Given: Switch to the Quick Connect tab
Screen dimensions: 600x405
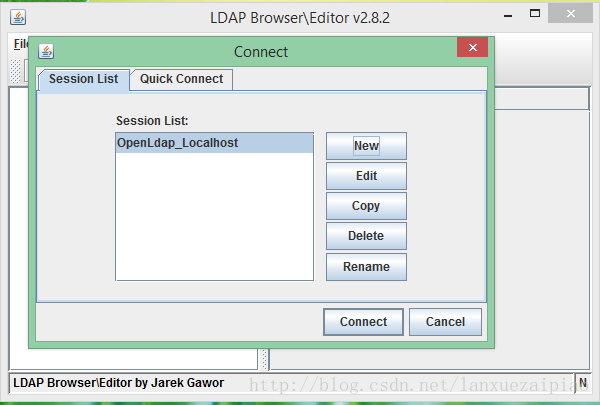Looking at the screenshot, I should coord(181,79).
